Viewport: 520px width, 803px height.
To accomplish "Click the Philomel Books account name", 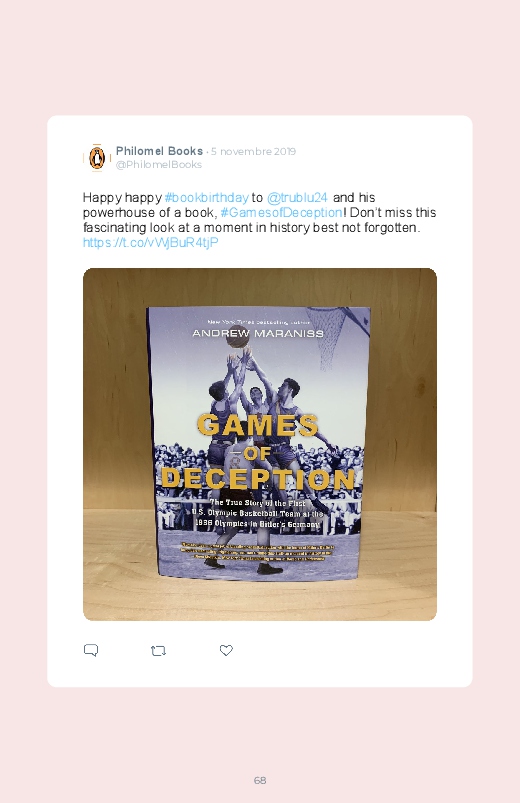I will click(x=159, y=151).
